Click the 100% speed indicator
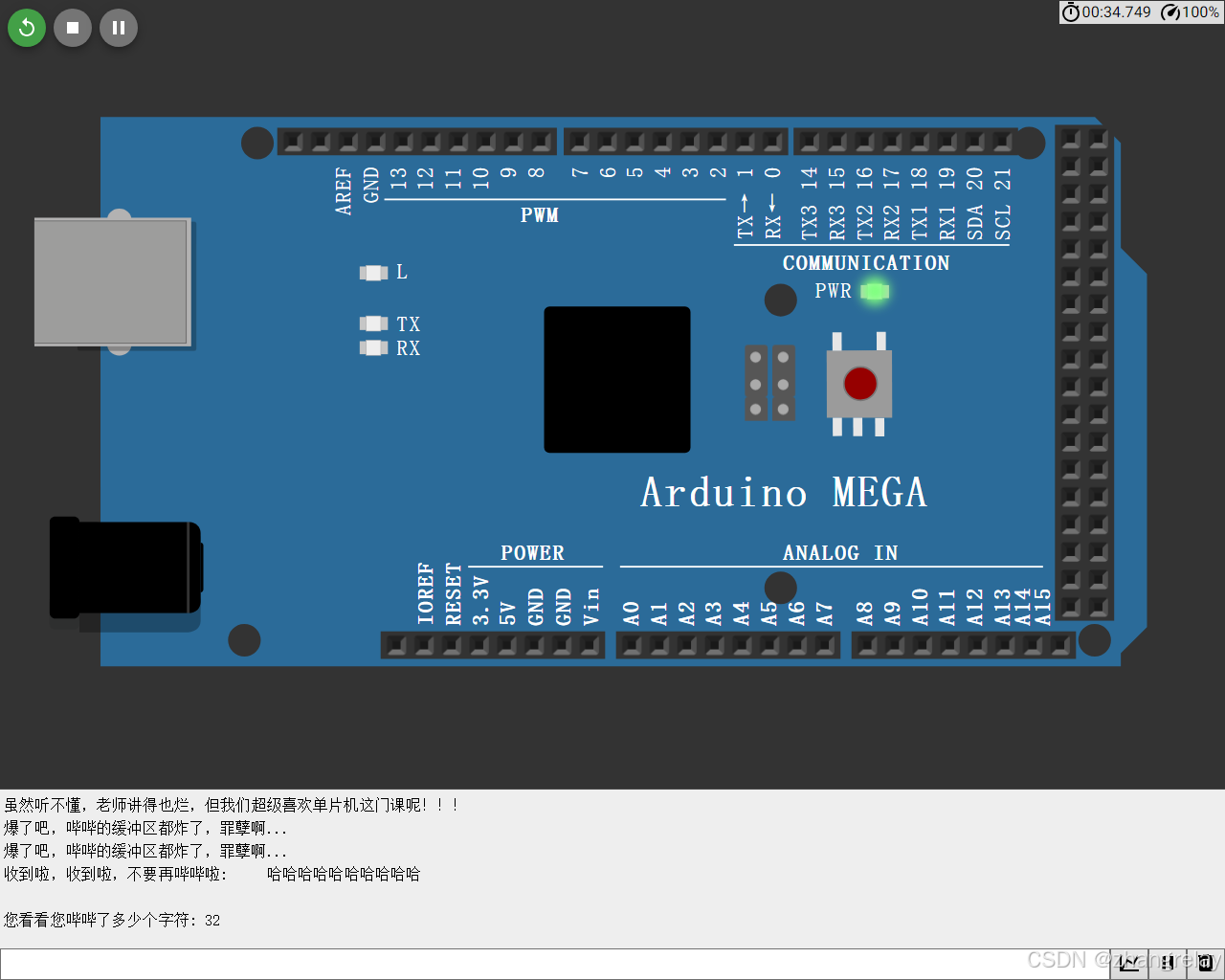The height and width of the screenshot is (980, 1225). click(1190, 12)
